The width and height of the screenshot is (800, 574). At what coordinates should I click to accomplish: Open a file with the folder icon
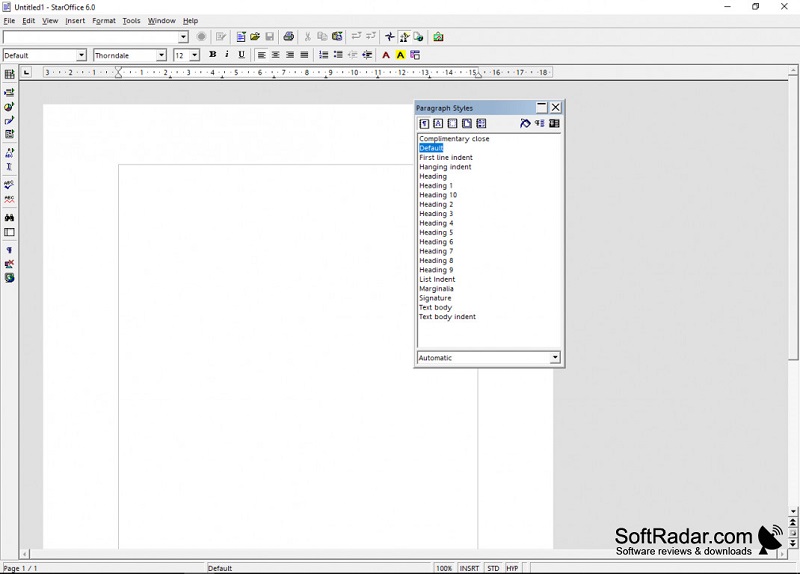(255, 37)
